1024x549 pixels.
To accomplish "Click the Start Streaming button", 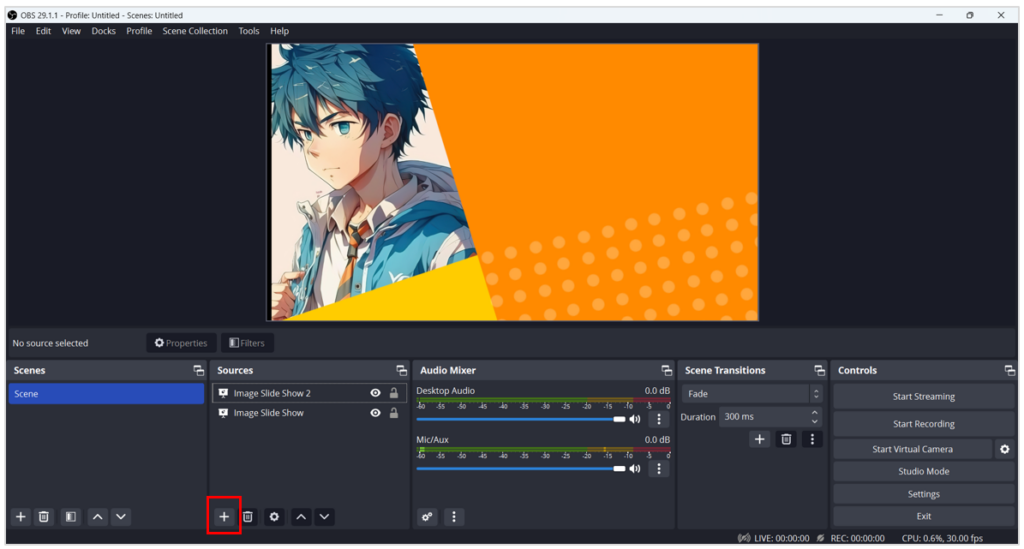I will [922, 397].
